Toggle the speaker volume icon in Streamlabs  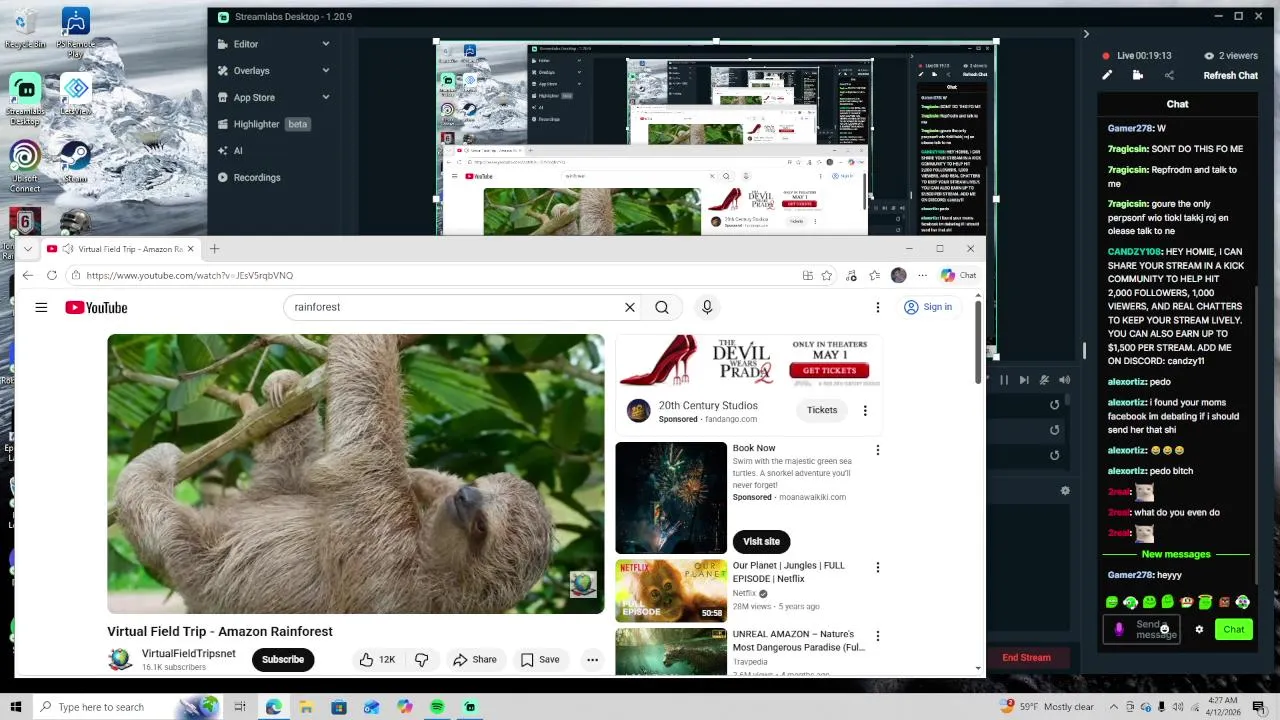1064,380
